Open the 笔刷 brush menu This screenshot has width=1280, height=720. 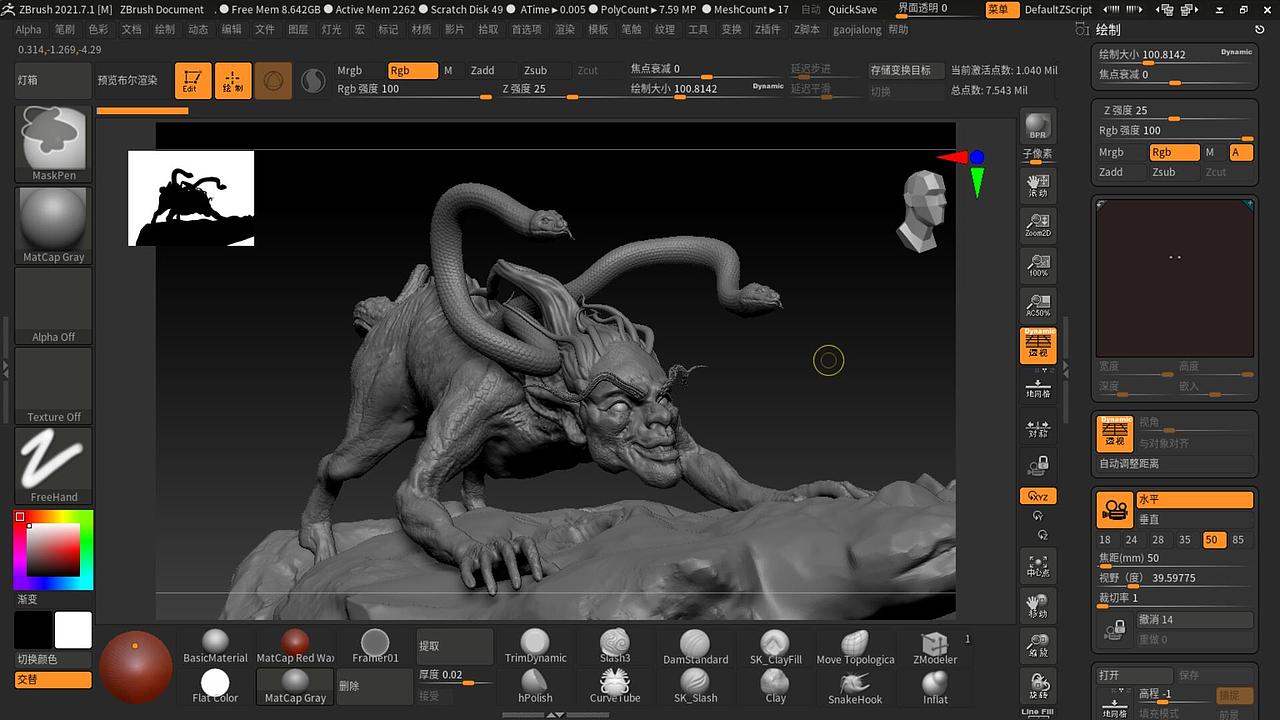[64, 30]
